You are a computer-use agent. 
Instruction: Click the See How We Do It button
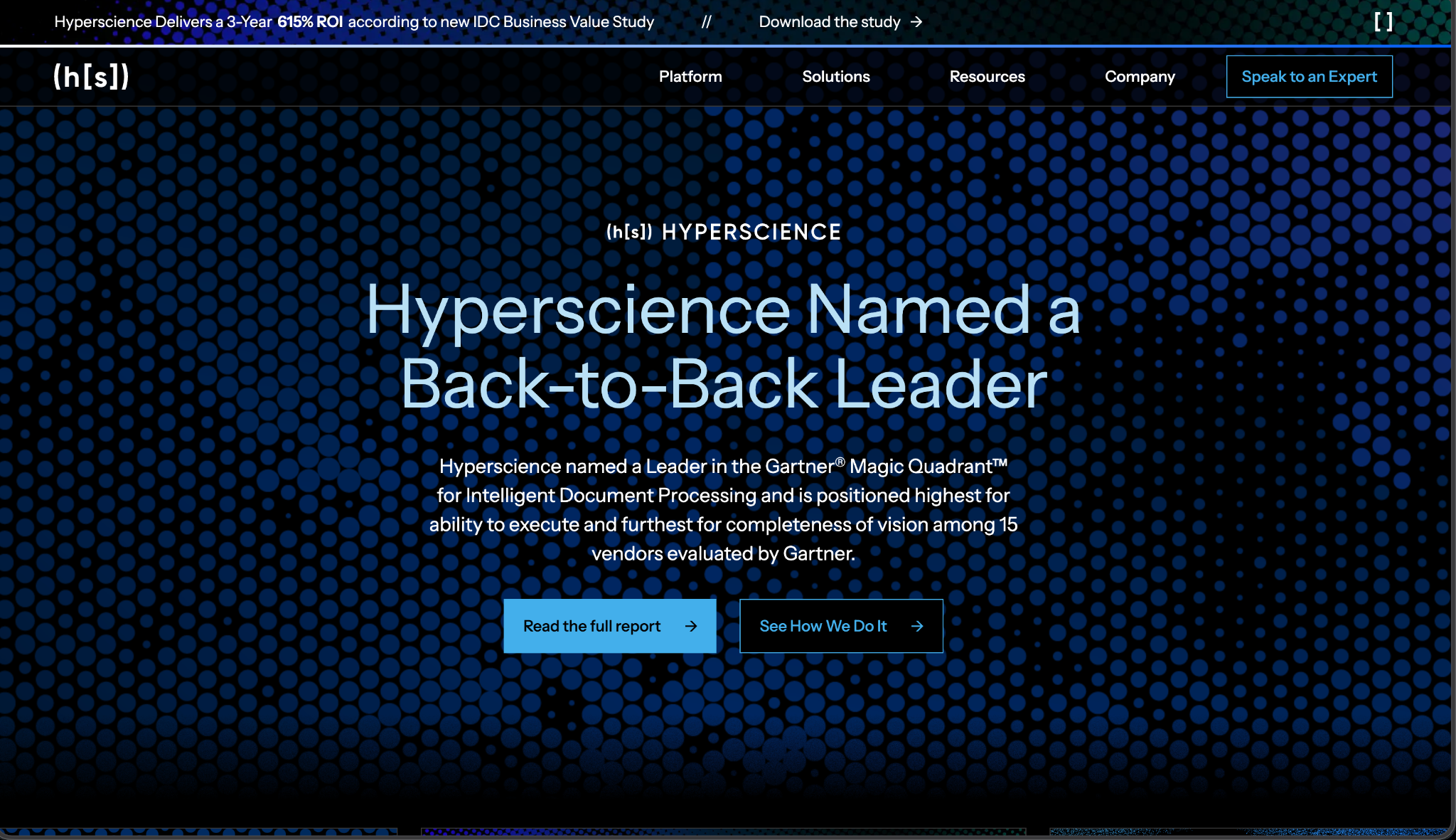(x=841, y=626)
